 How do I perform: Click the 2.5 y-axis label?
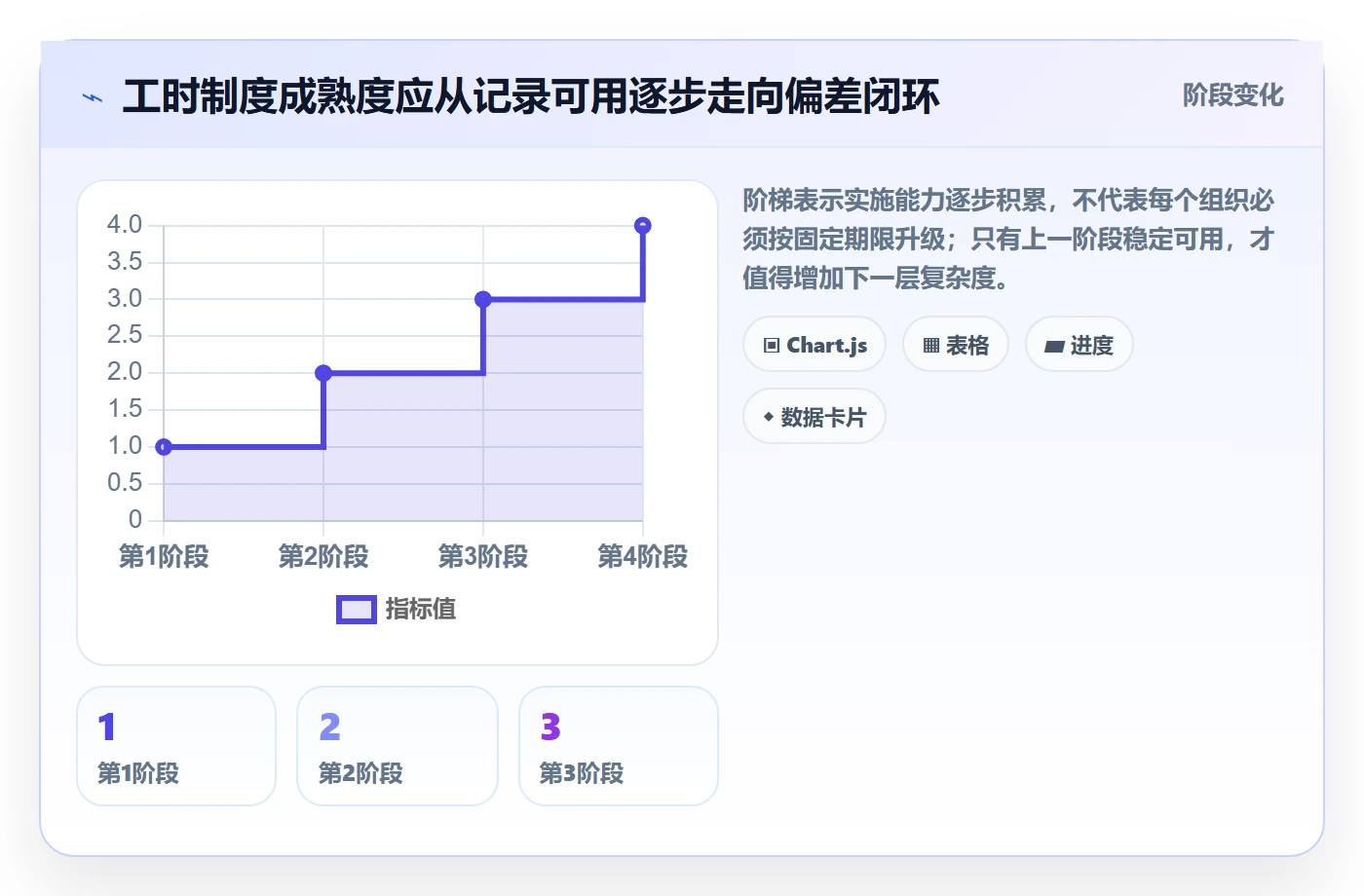pos(125,335)
